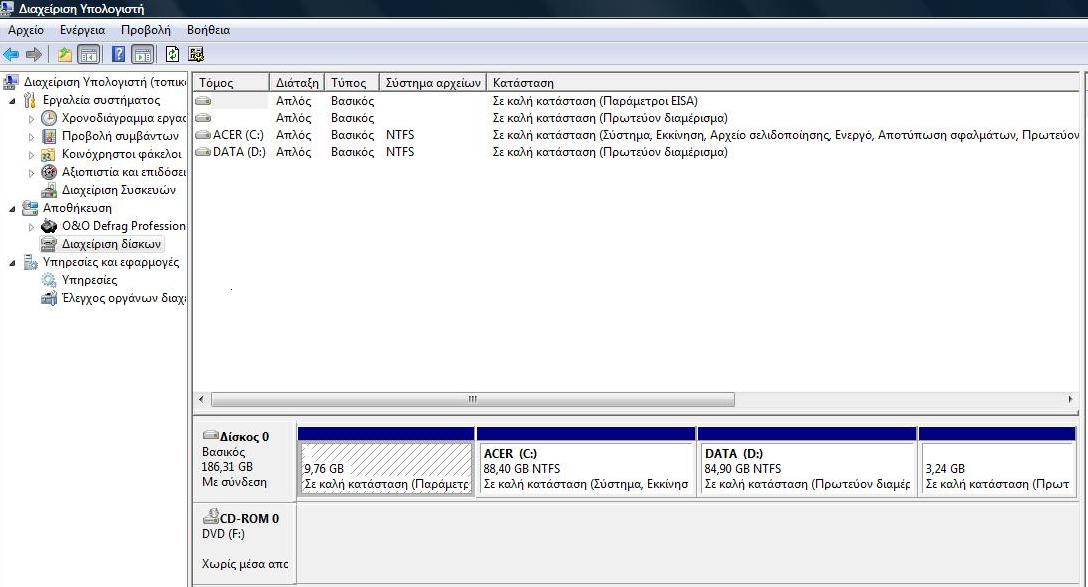This screenshot has width=1088, height=587.
Task: Open the Βοήθεια menu
Action: [x=208, y=30]
